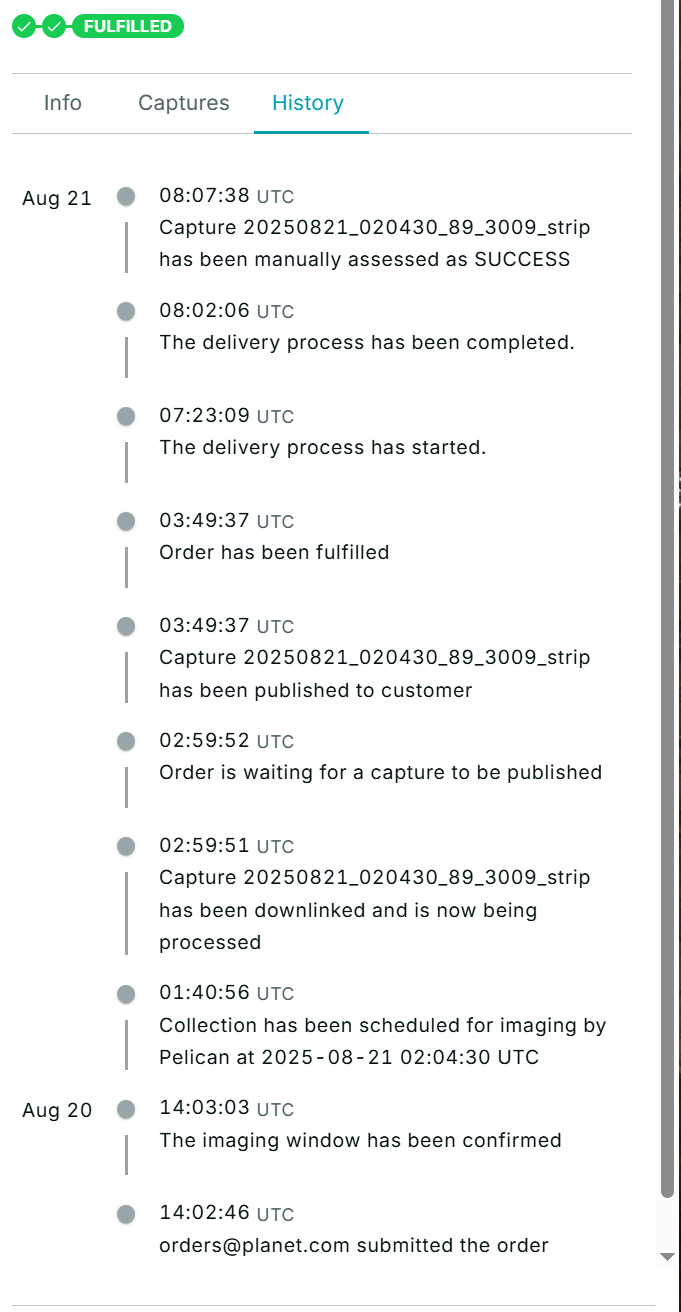The height and width of the screenshot is (1312, 681).
Task: Click the marker for capture published to customer
Action: [126, 626]
